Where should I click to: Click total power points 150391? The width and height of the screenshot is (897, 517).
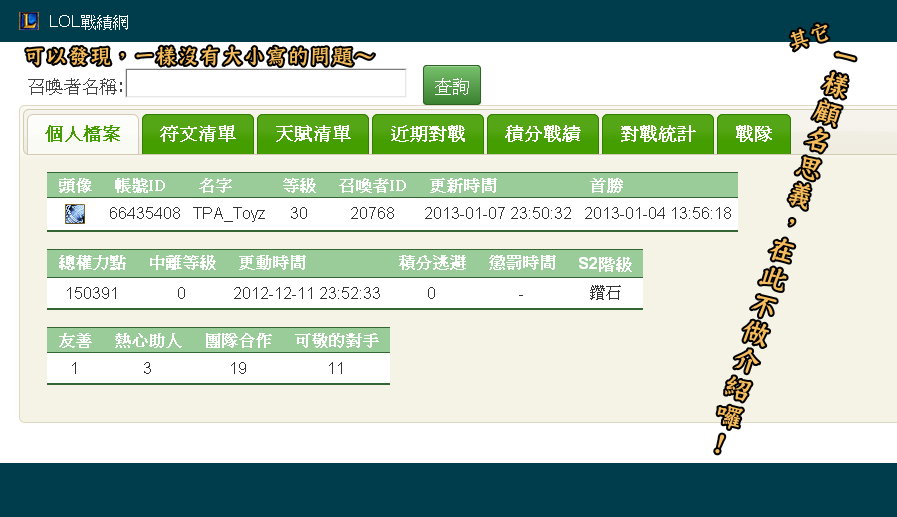(x=92, y=293)
